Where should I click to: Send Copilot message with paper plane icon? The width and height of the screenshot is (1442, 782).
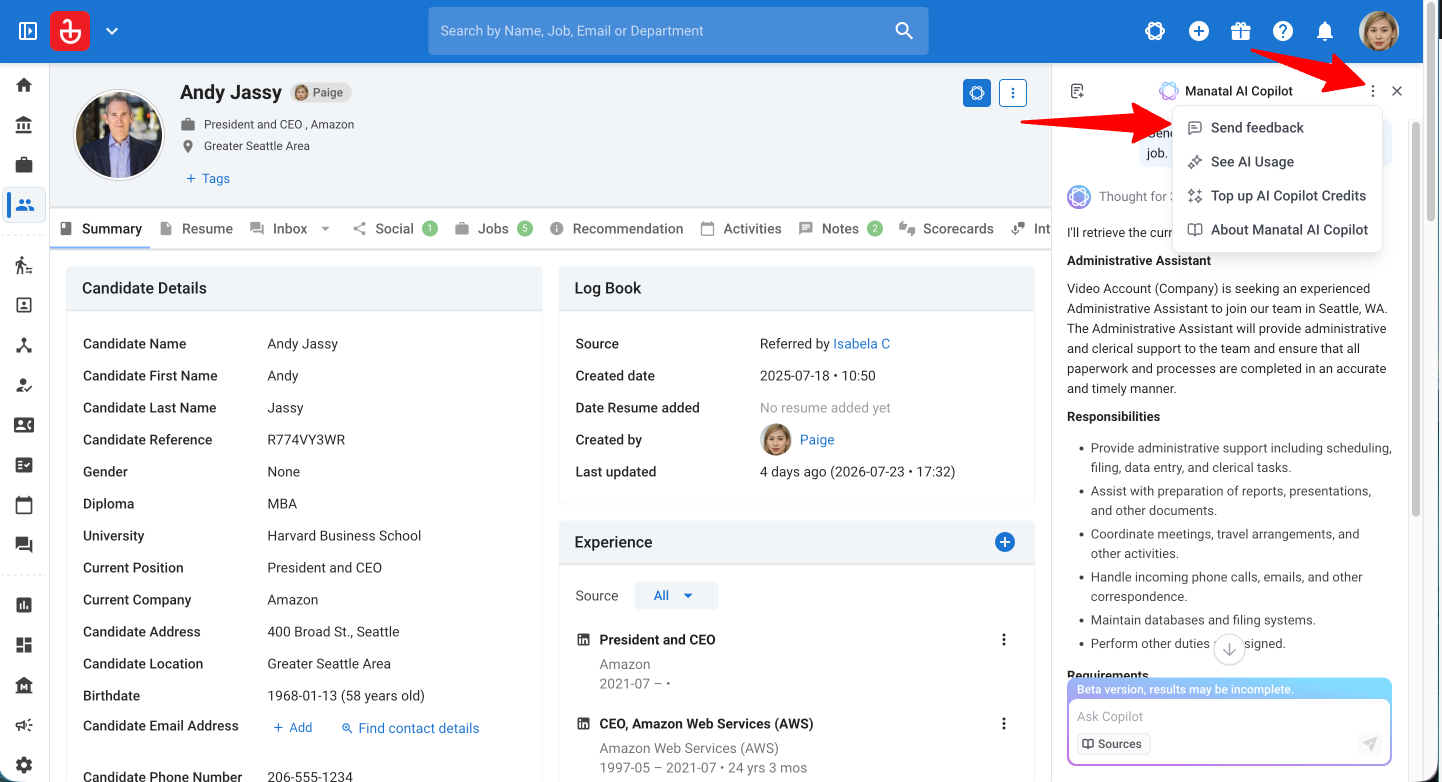click(x=1370, y=744)
